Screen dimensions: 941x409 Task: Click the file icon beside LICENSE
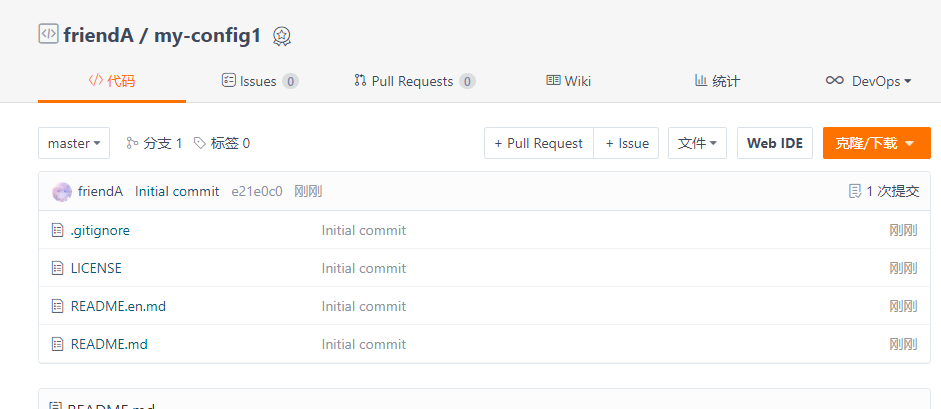[x=58, y=268]
